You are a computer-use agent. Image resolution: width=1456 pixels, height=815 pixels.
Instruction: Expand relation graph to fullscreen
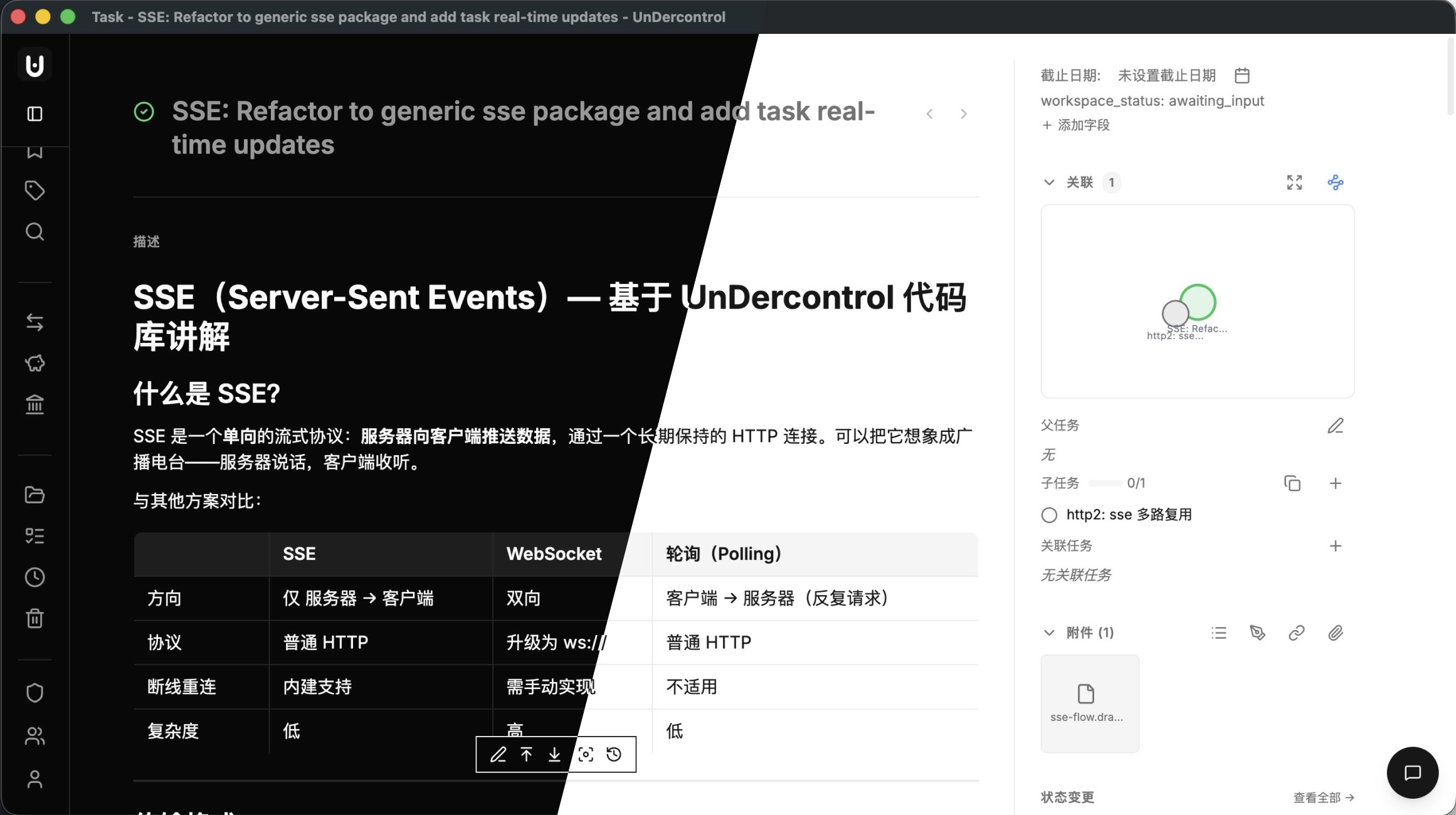[x=1294, y=182]
